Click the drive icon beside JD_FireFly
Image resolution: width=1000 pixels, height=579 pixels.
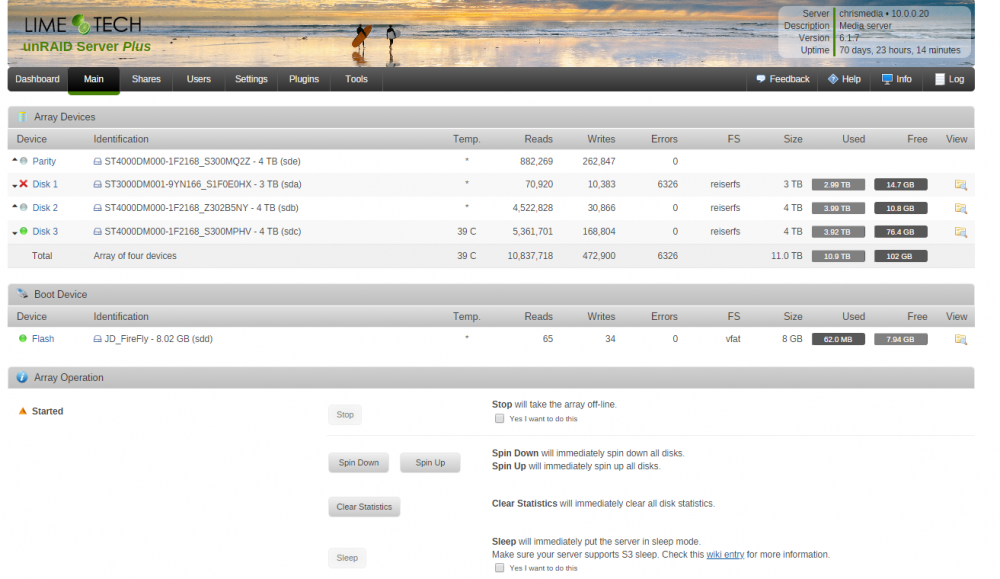click(98, 339)
